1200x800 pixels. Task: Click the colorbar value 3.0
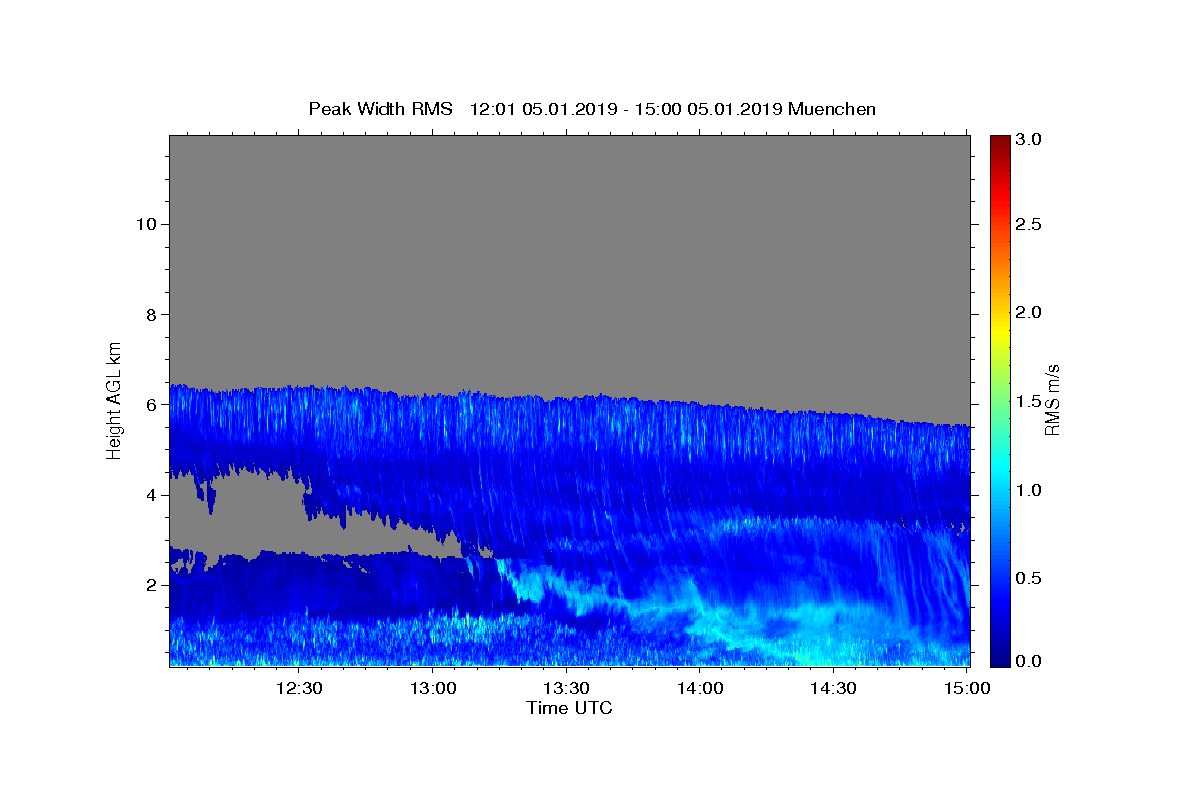click(x=1031, y=139)
